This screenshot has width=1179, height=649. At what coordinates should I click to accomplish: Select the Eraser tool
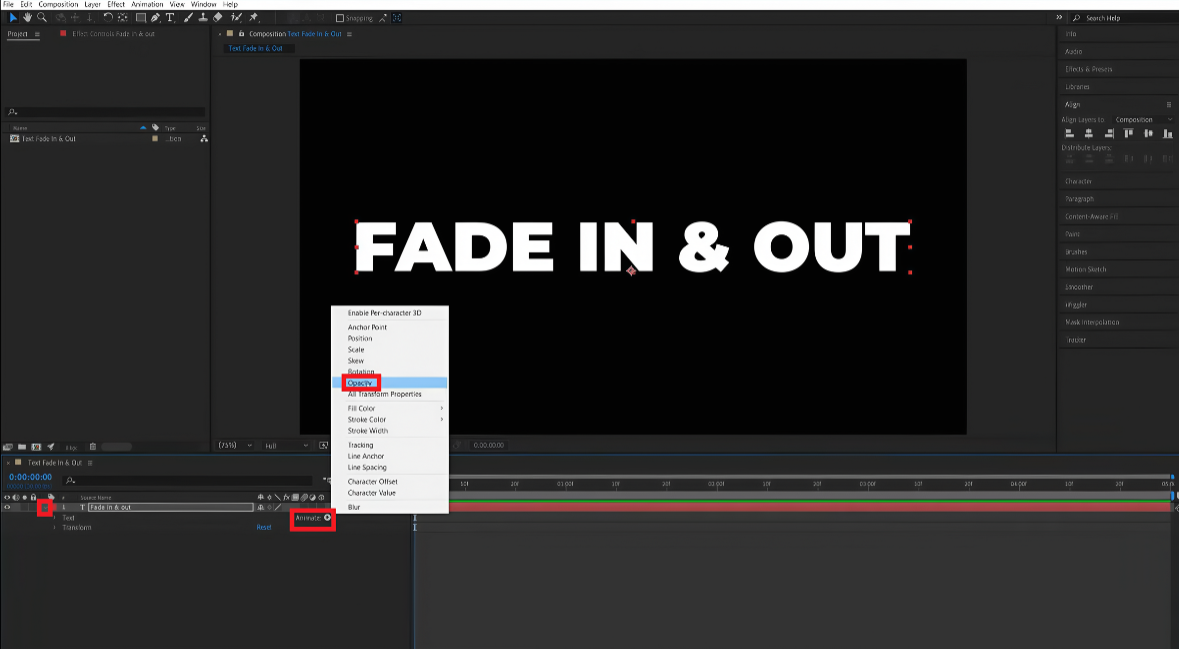click(x=218, y=17)
